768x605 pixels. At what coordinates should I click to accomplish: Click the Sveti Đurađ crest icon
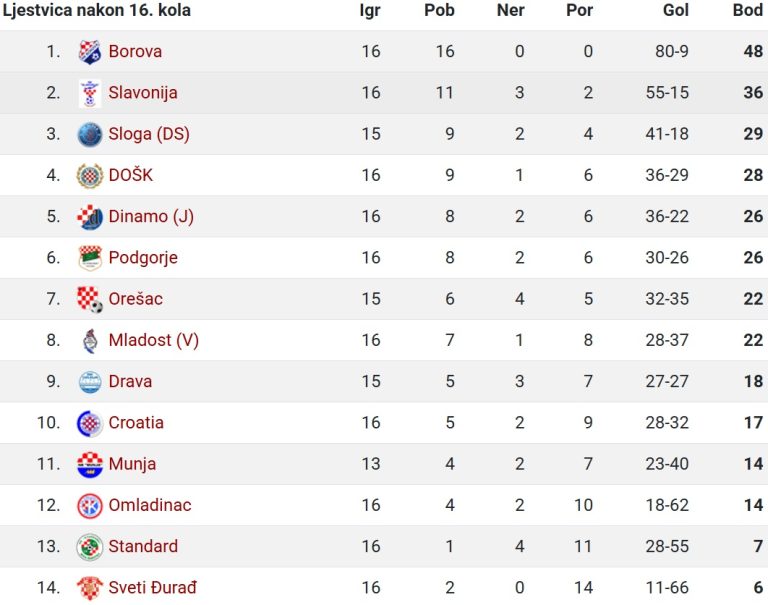(x=90, y=588)
